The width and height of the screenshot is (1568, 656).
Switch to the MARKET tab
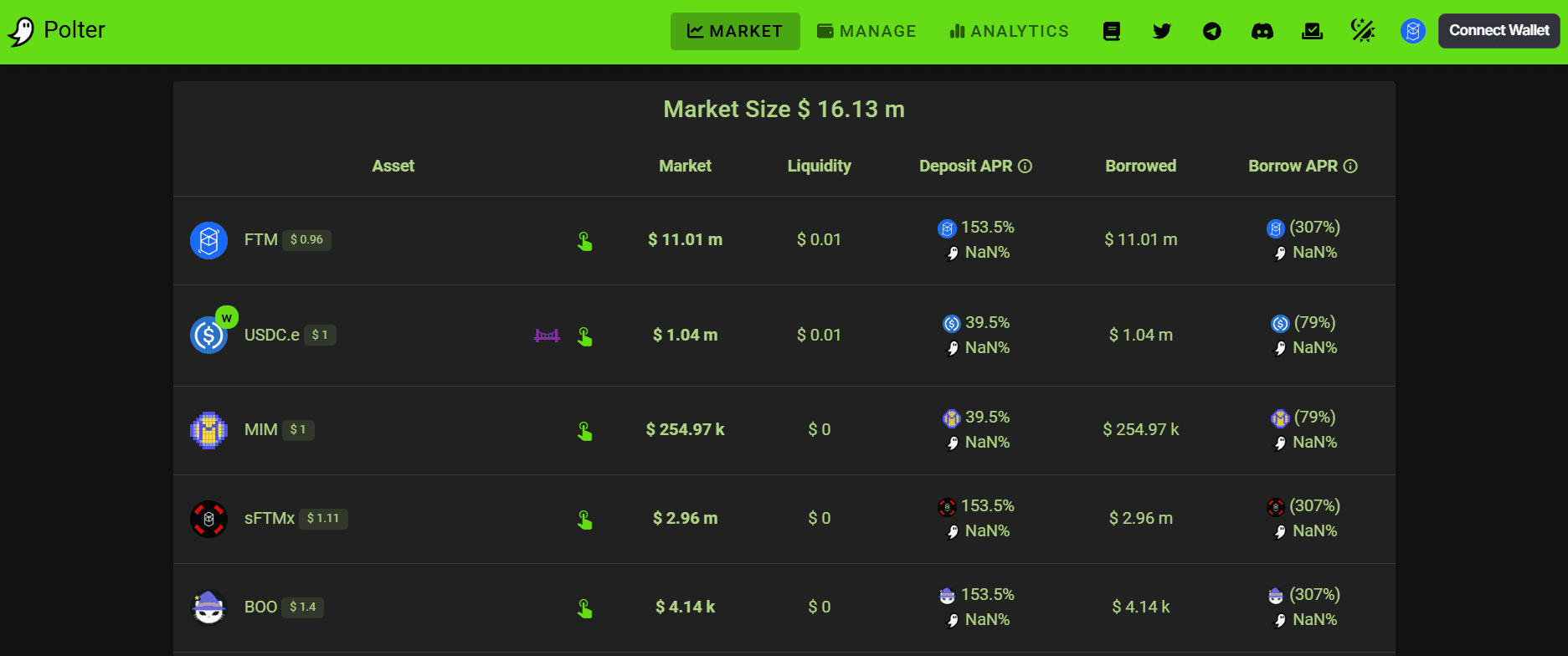coord(735,31)
